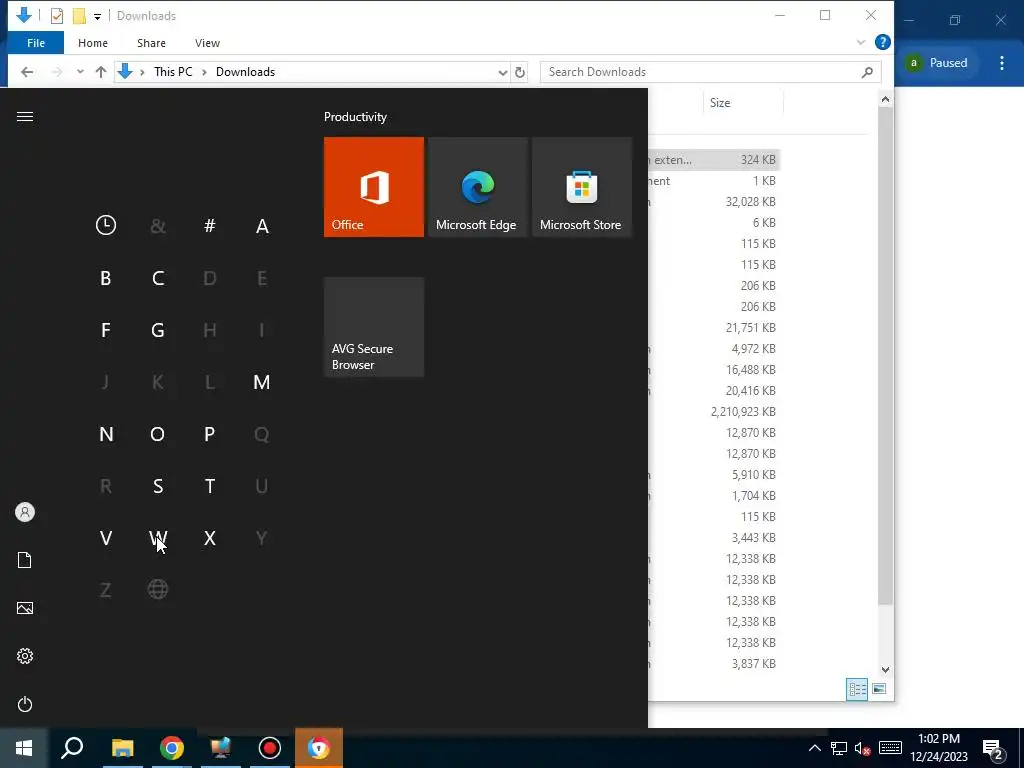Click Properties icon in title bar

point(57,16)
